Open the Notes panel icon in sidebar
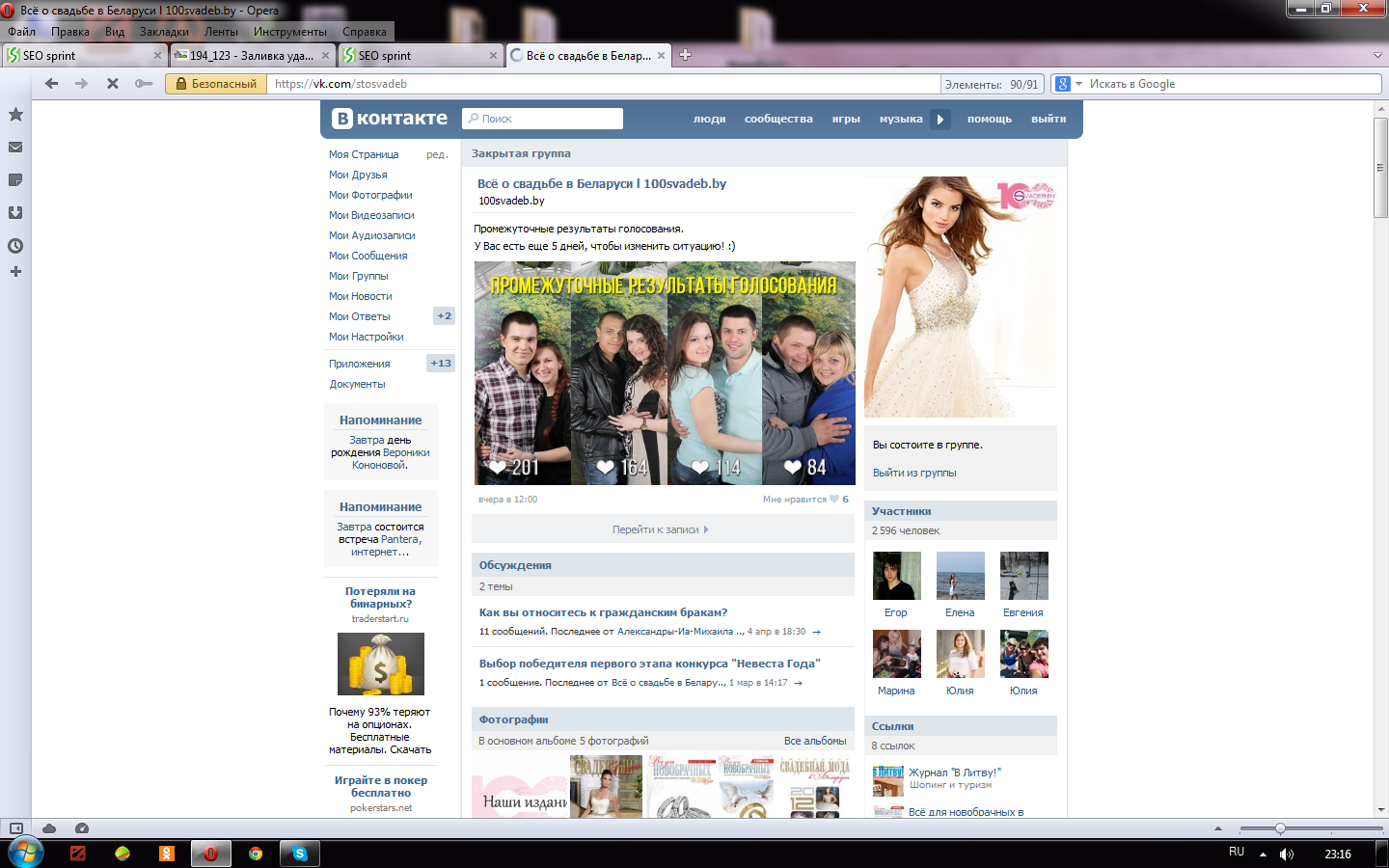Screen dimensions: 1389x868 tap(15, 180)
